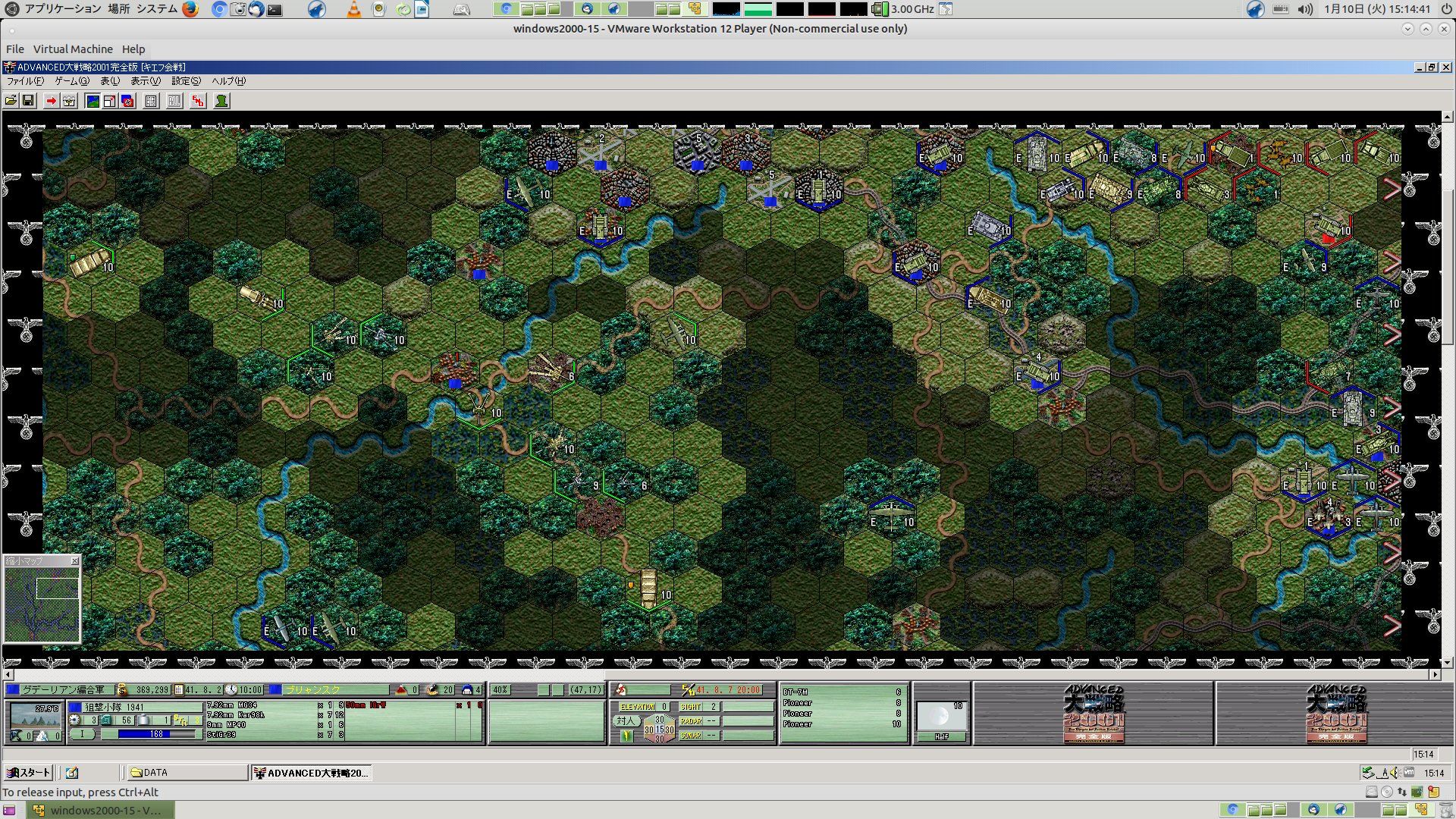Open the 場所 places menu

coord(118,9)
